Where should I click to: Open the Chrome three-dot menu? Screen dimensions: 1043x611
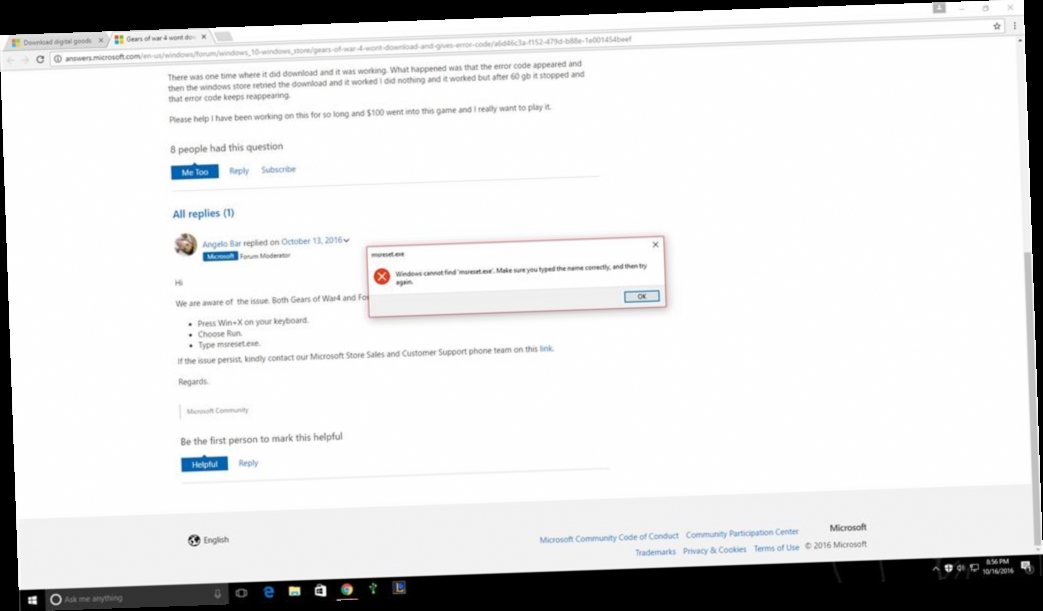(x=1015, y=26)
